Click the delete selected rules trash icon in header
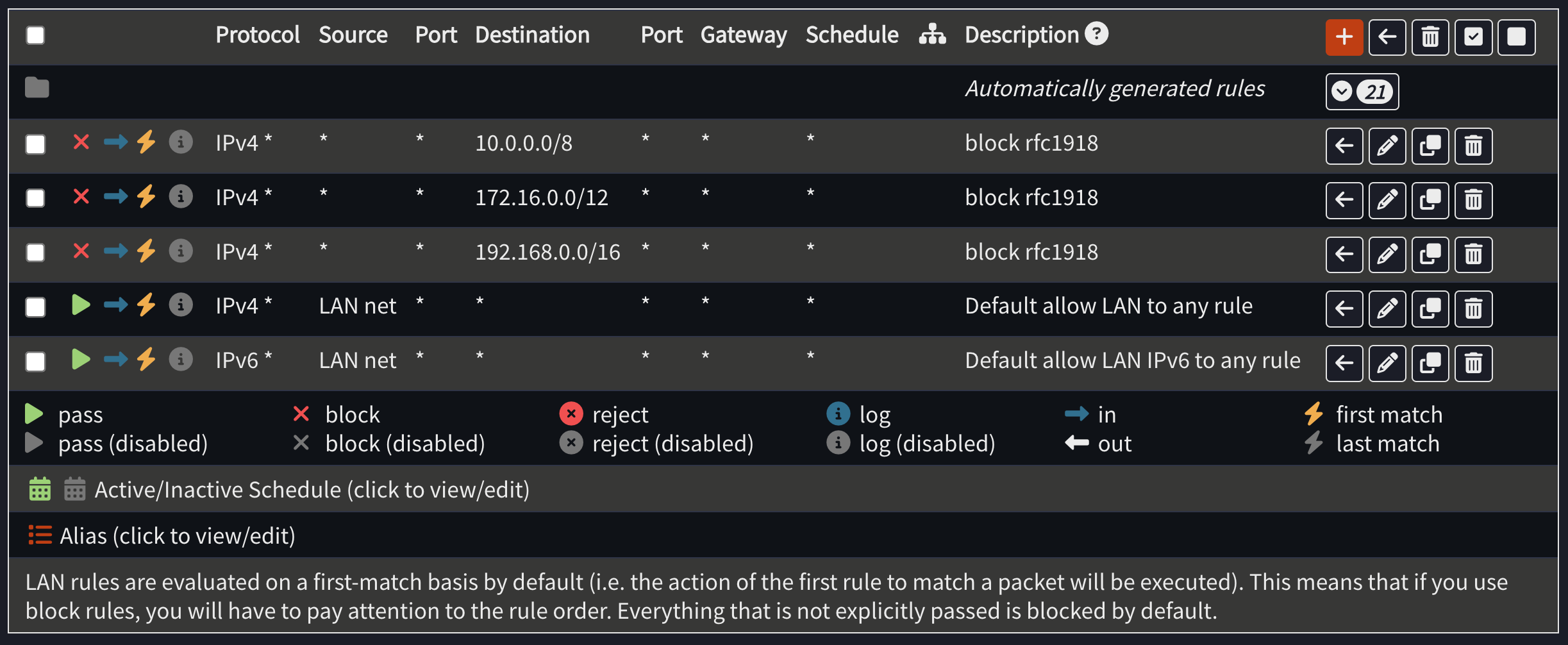 point(1430,37)
